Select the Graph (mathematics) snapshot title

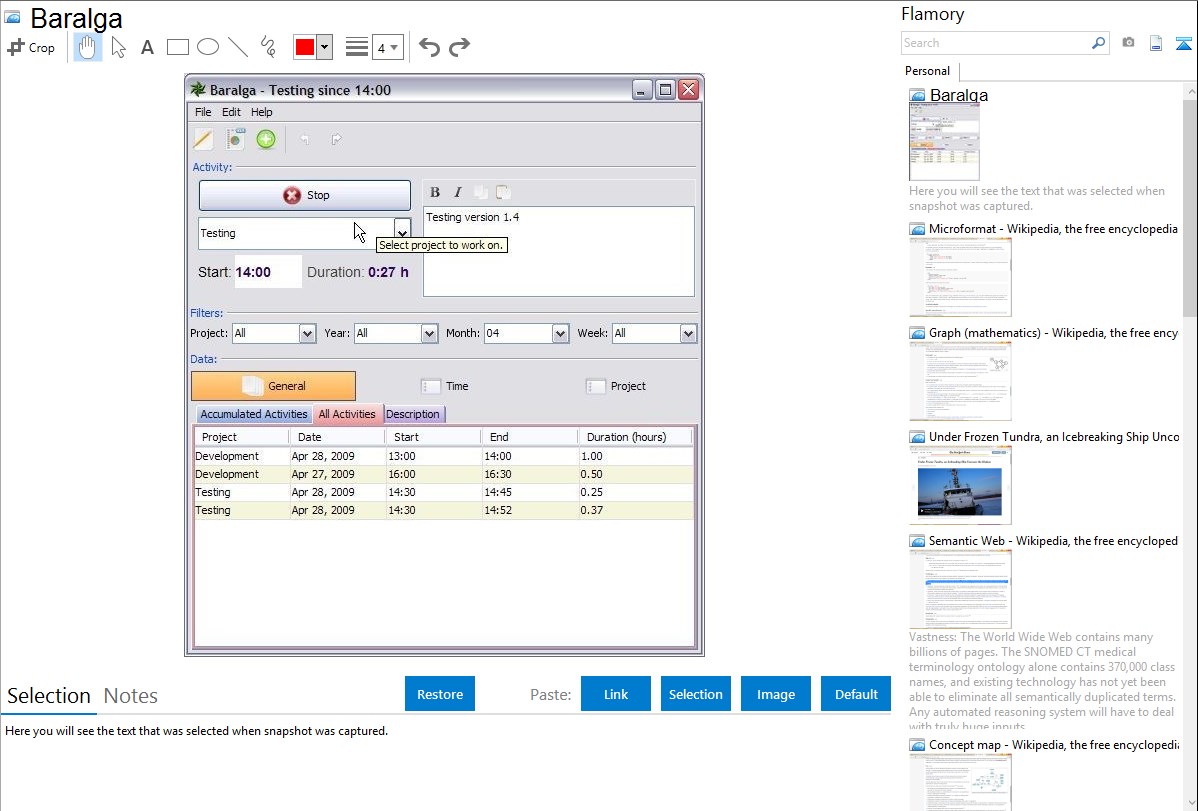point(1053,333)
